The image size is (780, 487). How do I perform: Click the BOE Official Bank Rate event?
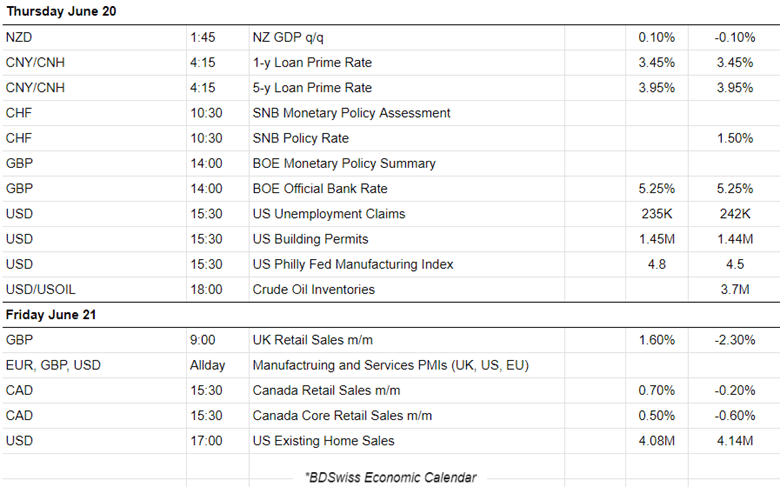point(319,188)
